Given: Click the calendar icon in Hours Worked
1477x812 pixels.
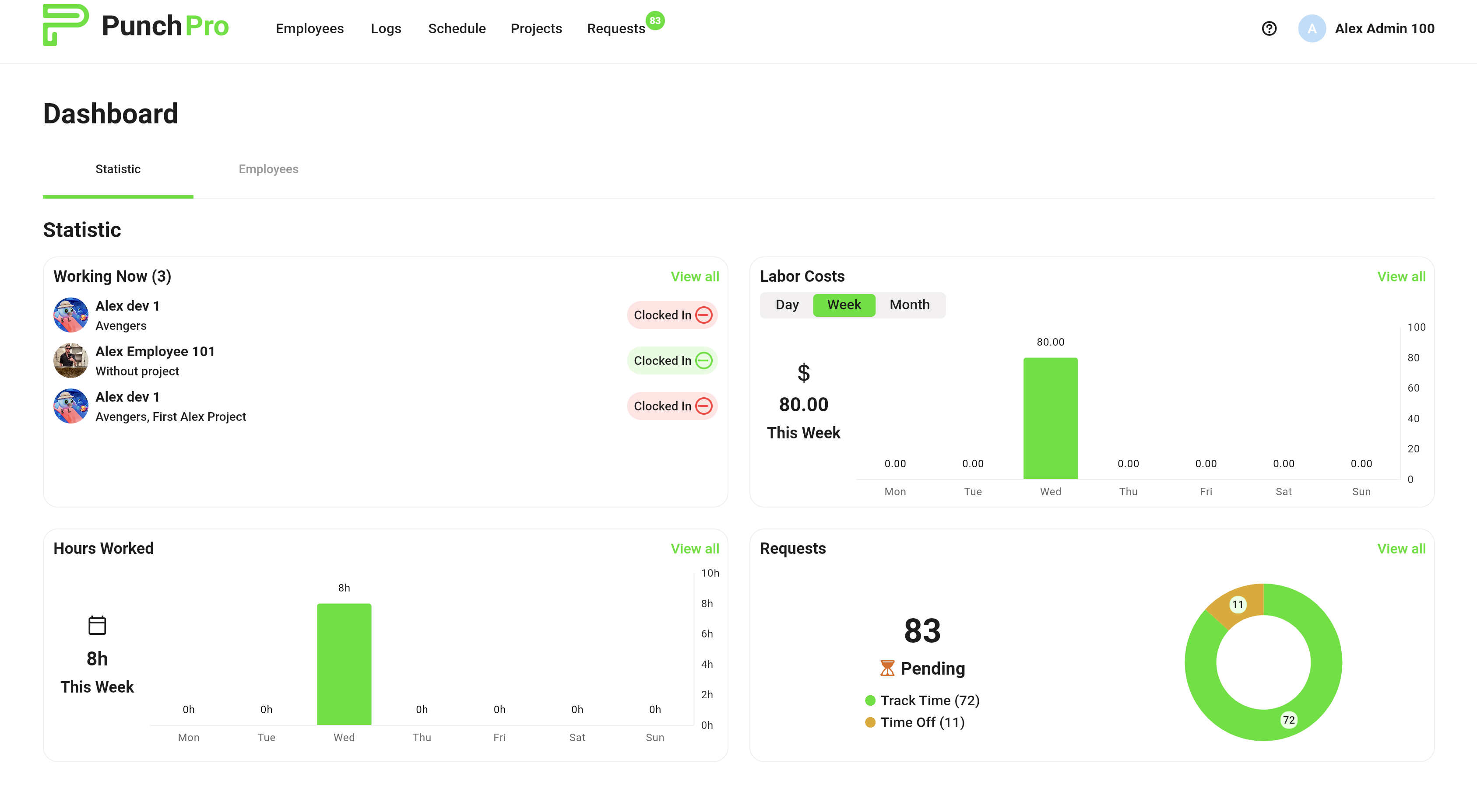Looking at the screenshot, I should coord(97,625).
